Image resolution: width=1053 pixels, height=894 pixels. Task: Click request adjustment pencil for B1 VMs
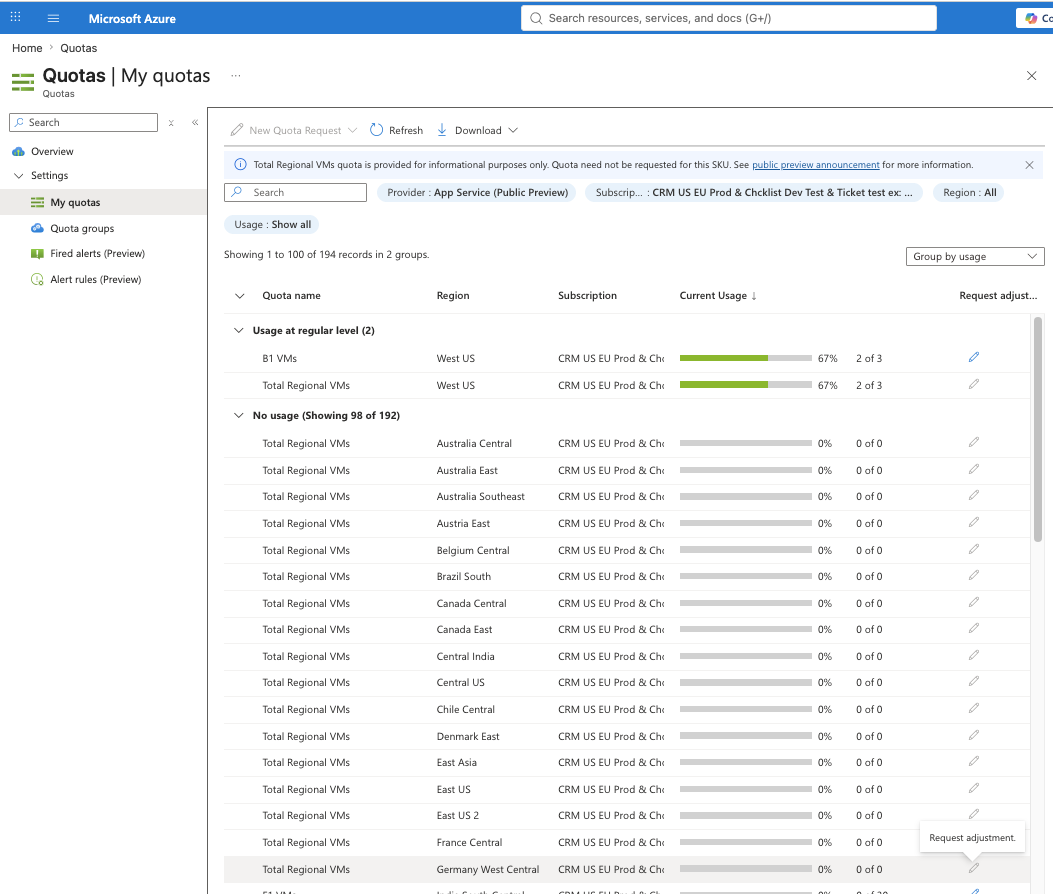click(974, 357)
